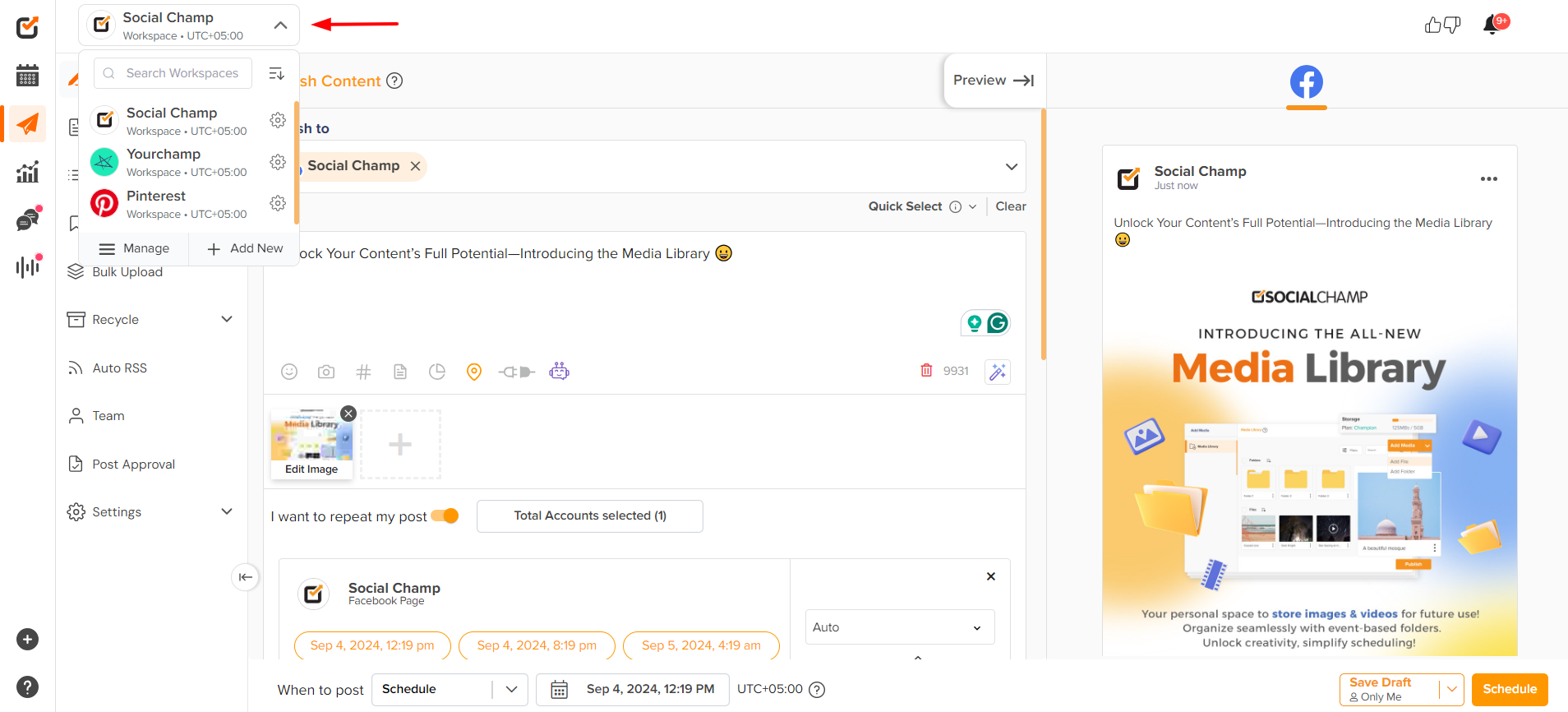This screenshot has height=712, width=1568.
Task: Remove Social Champ account chip
Action: coord(416,166)
